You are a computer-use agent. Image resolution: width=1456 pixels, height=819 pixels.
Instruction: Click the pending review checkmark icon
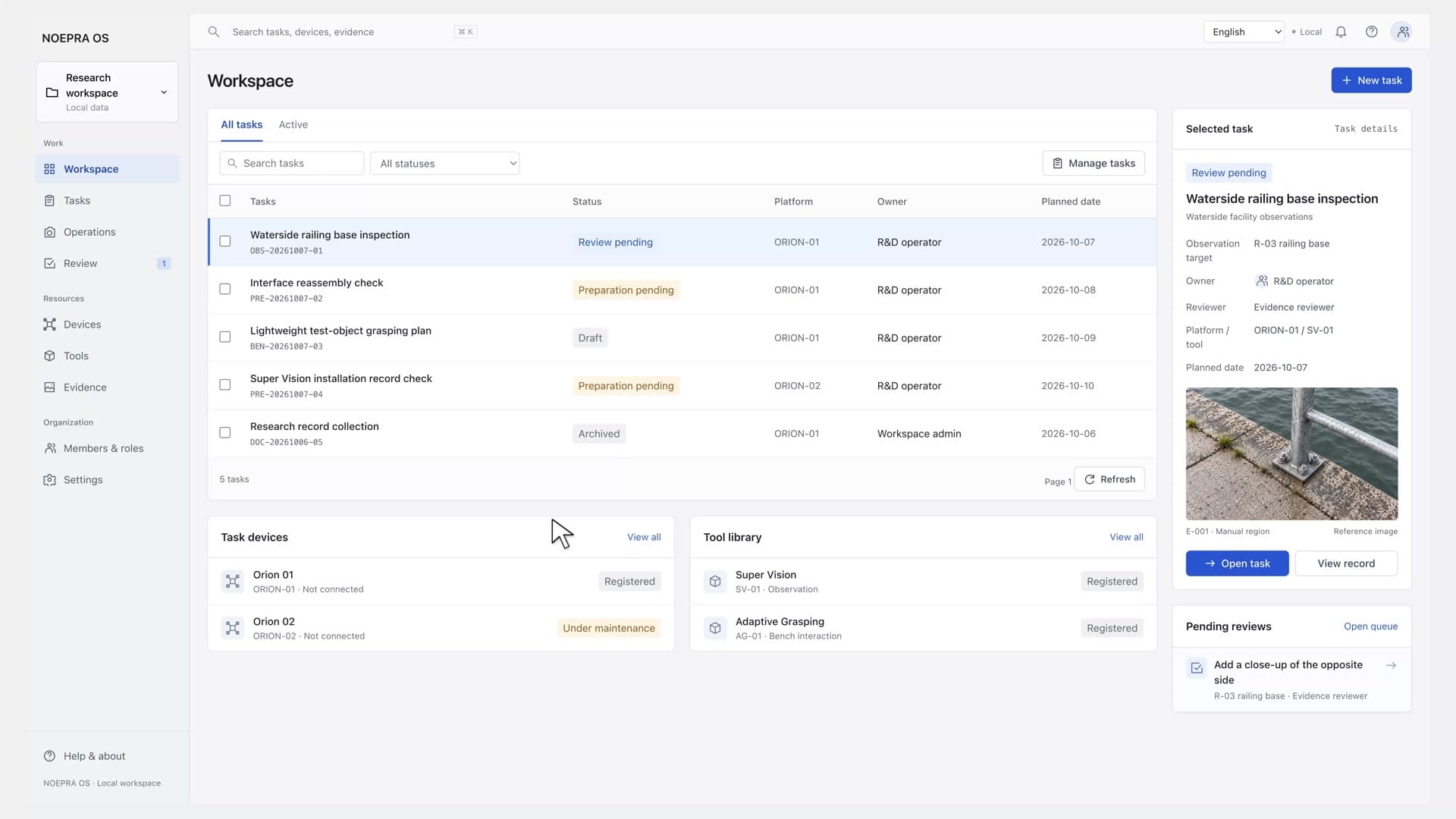point(1197,668)
